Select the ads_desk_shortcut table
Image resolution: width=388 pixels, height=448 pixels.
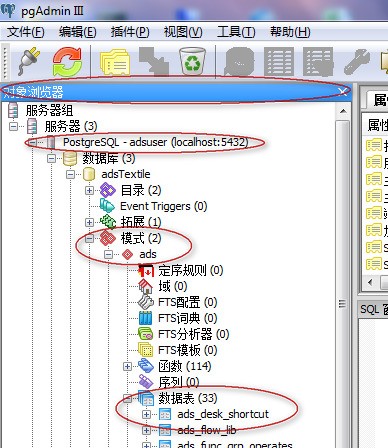[x=223, y=414]
